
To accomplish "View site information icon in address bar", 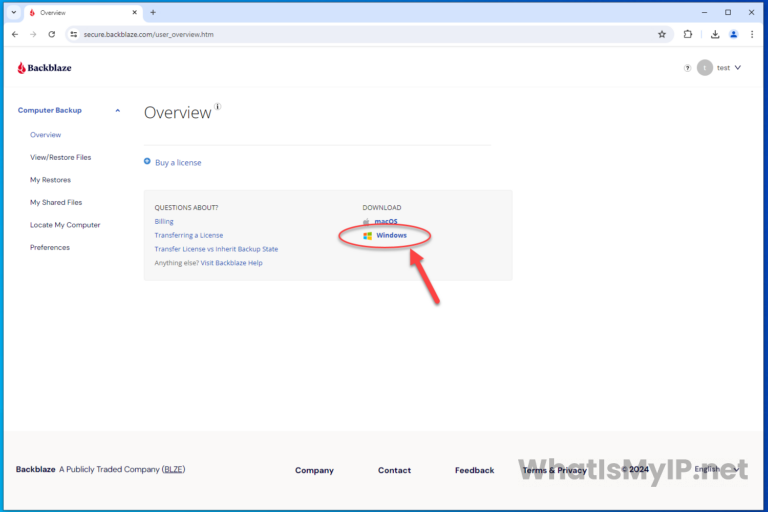I will [x=73, y=34].
